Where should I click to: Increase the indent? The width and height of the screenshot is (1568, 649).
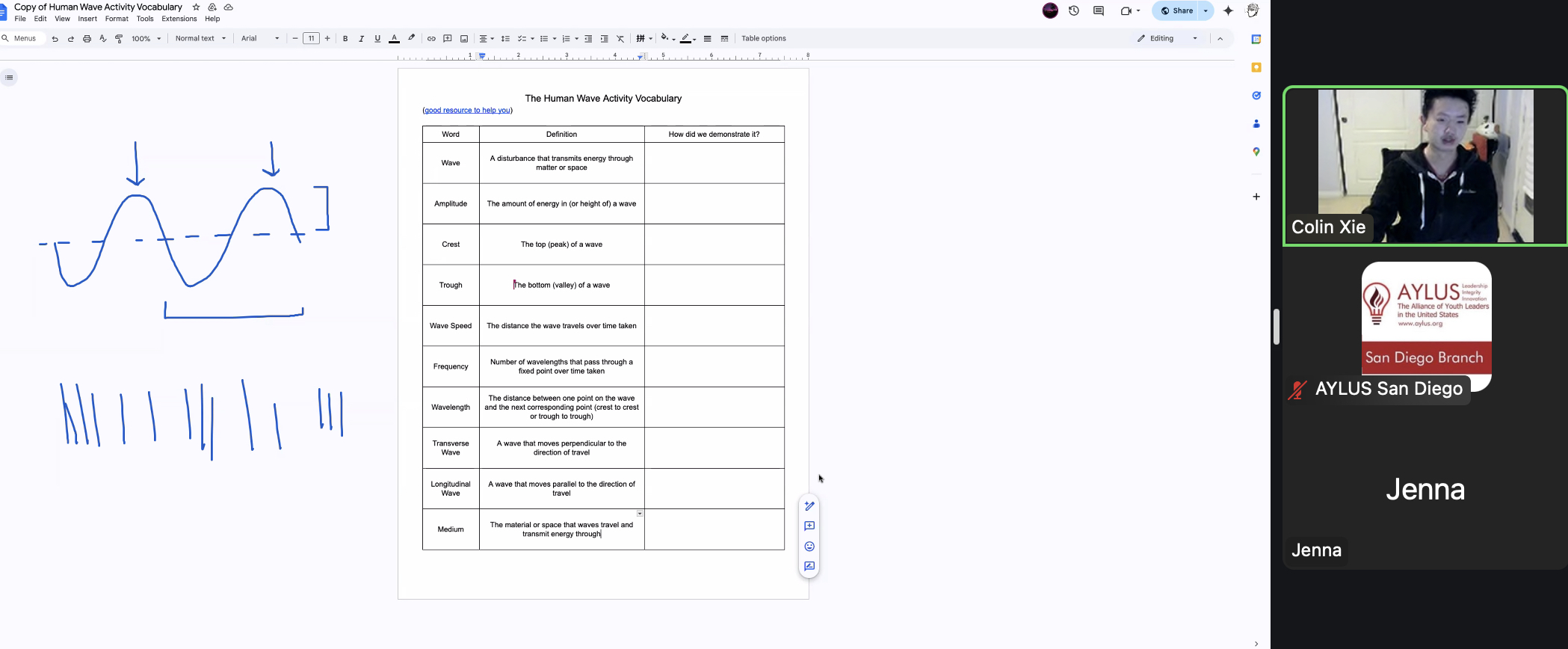(604, 39)
